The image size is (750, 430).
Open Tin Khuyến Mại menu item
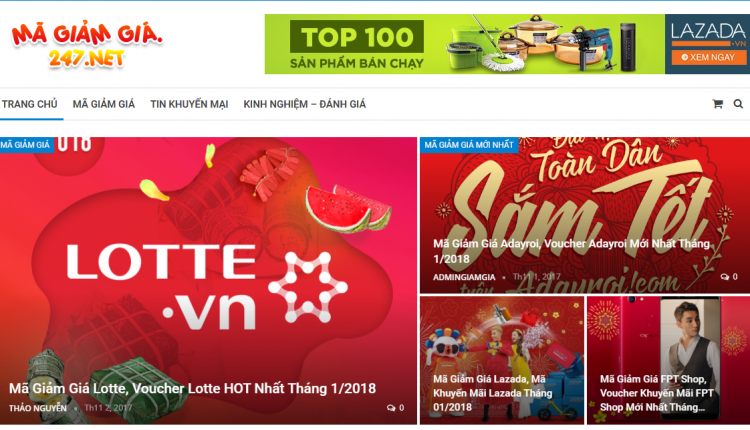[x=189, y=104]
